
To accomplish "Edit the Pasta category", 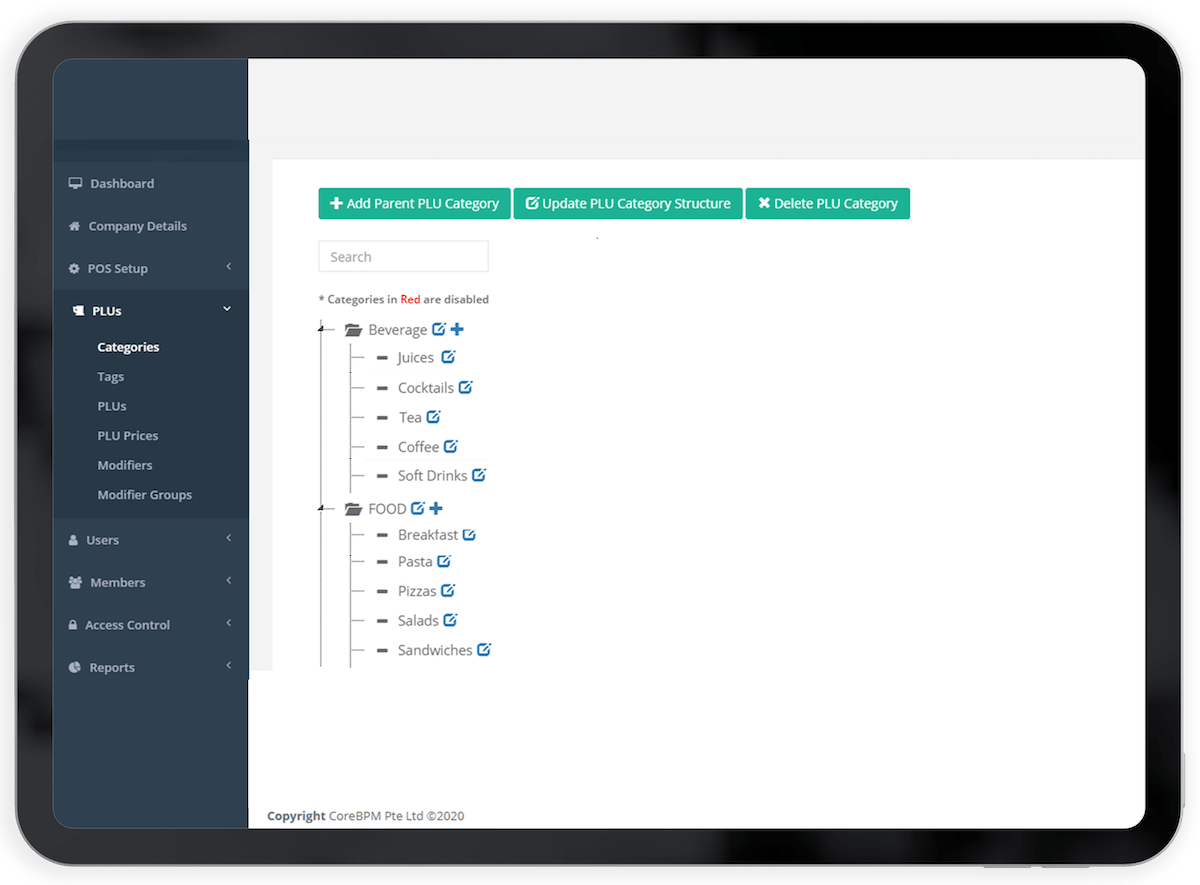I will [444, 561].
